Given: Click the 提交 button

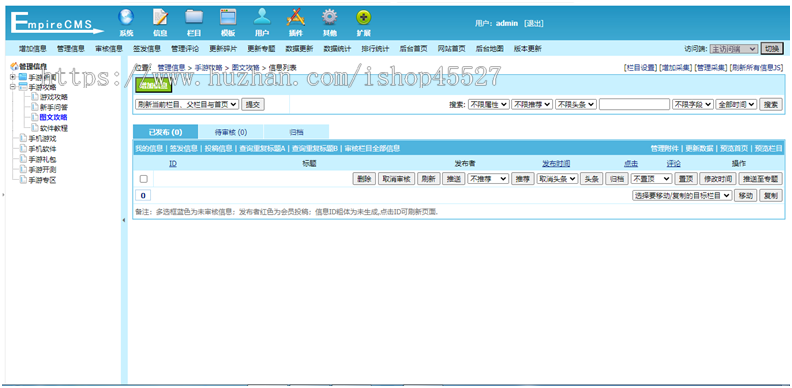Looking at the screenshot, I should tap(253, 104).
